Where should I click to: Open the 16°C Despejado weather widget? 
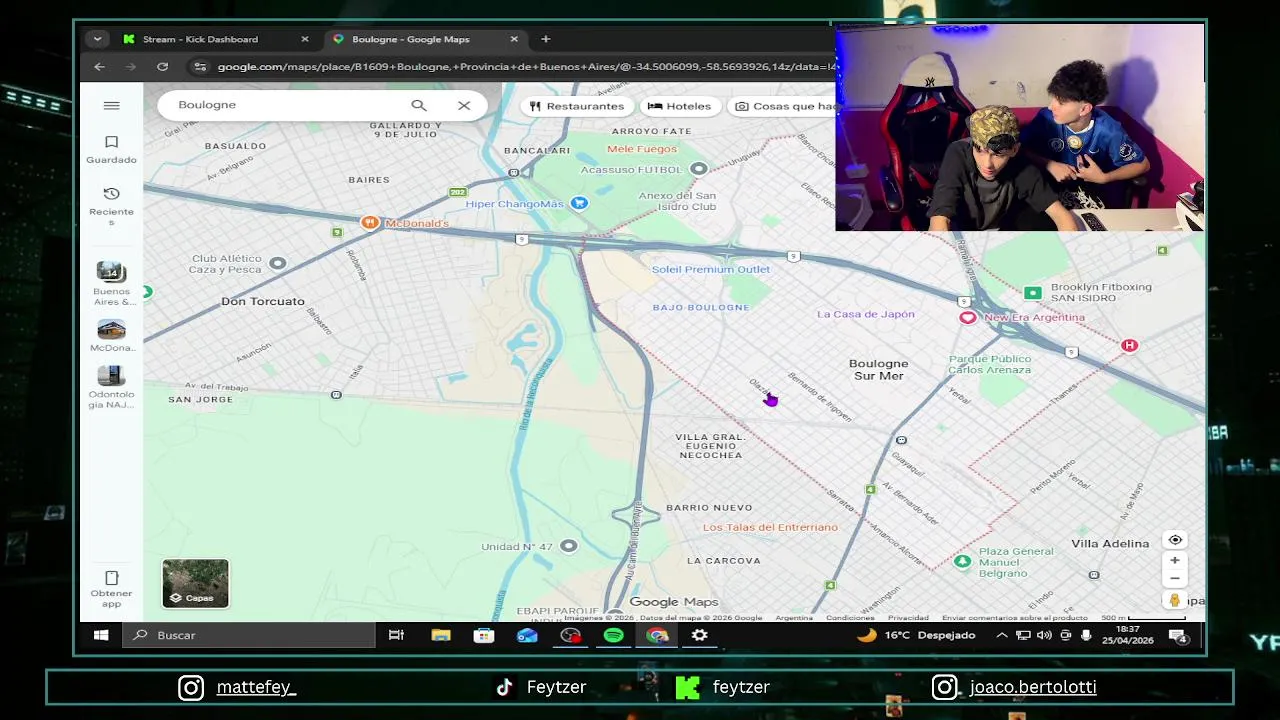coord(916,635)
